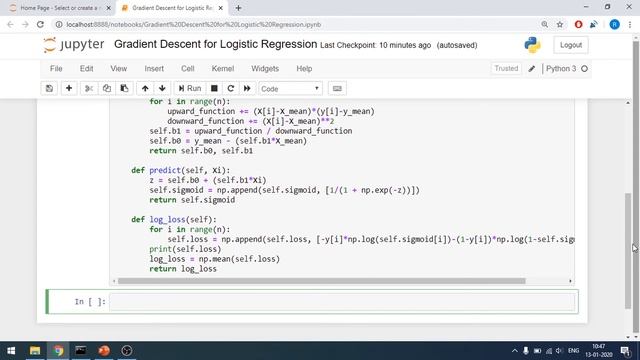Open the cell type dropdown showing Code
The width and height of the screenshot is (640, 360).
pyautogui.click(x=290, y=89)
